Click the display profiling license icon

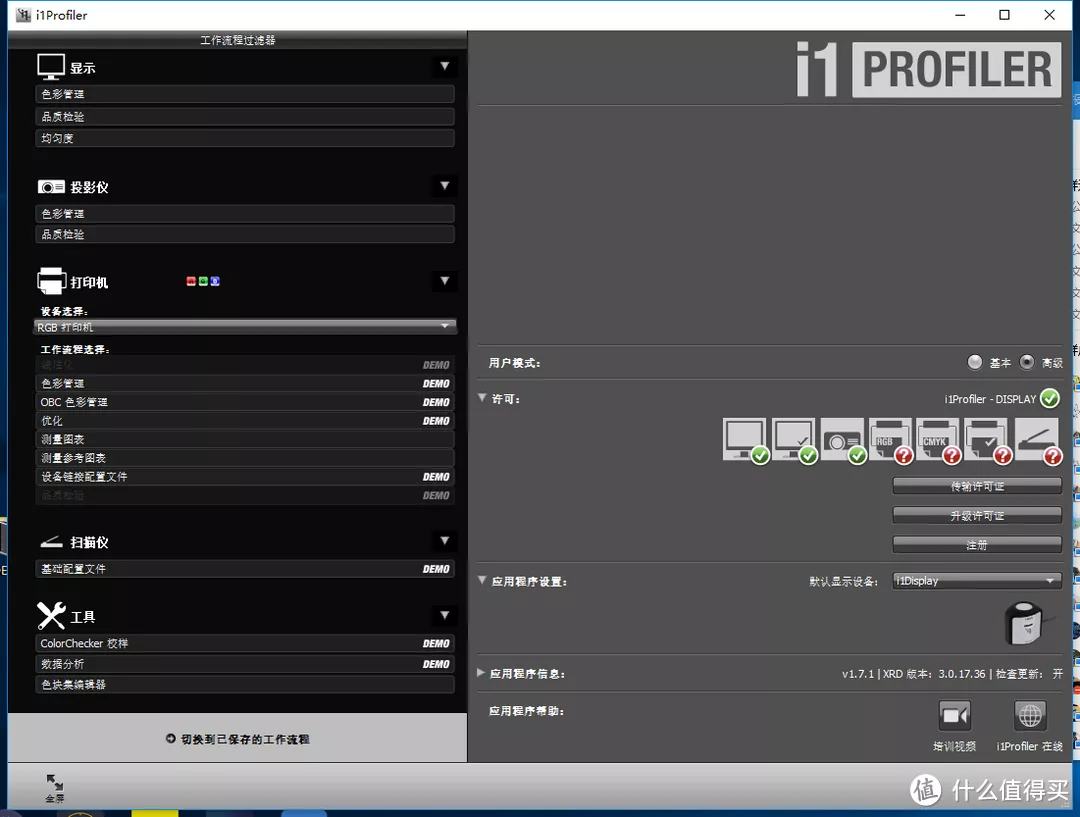point(745,439)
